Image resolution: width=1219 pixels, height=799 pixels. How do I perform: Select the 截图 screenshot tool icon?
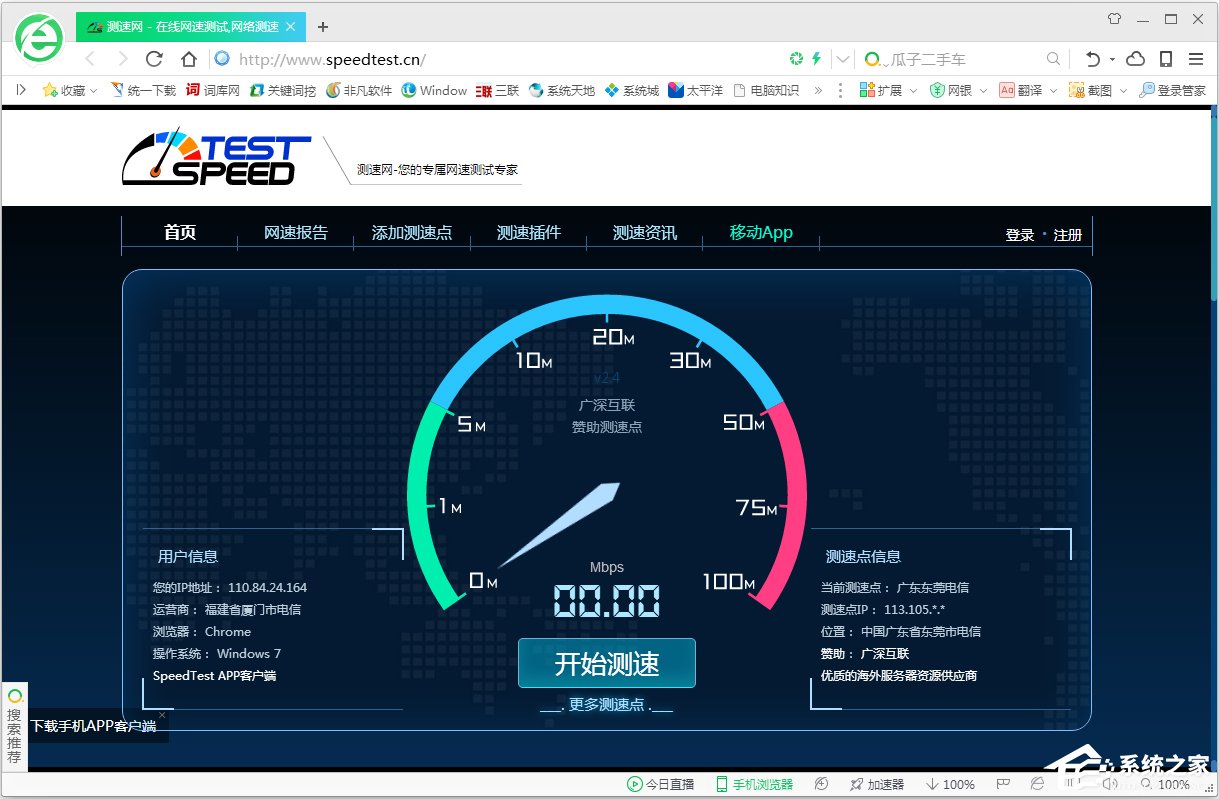click(x=1075, y=90)
